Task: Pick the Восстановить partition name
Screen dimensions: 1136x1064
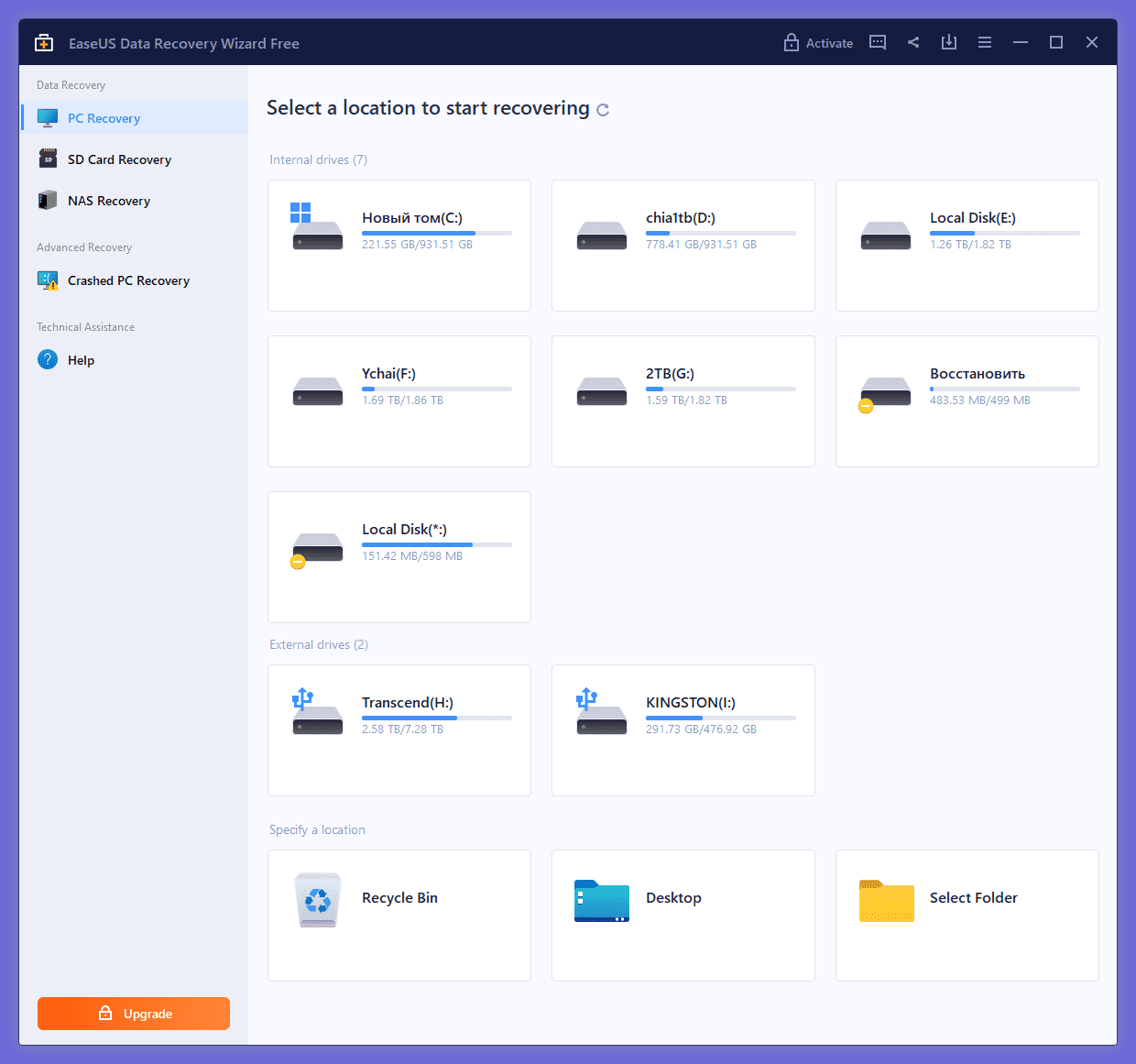Action: click(x=978, y=374)
